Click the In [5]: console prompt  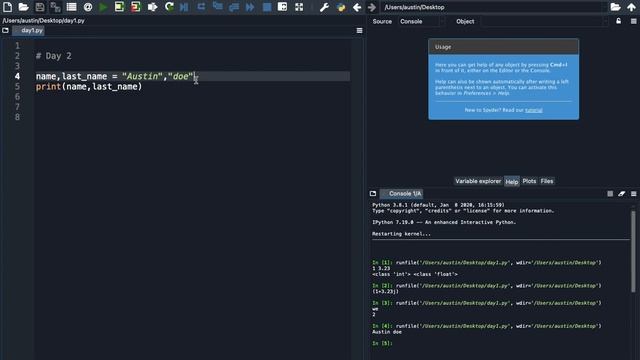382,343
